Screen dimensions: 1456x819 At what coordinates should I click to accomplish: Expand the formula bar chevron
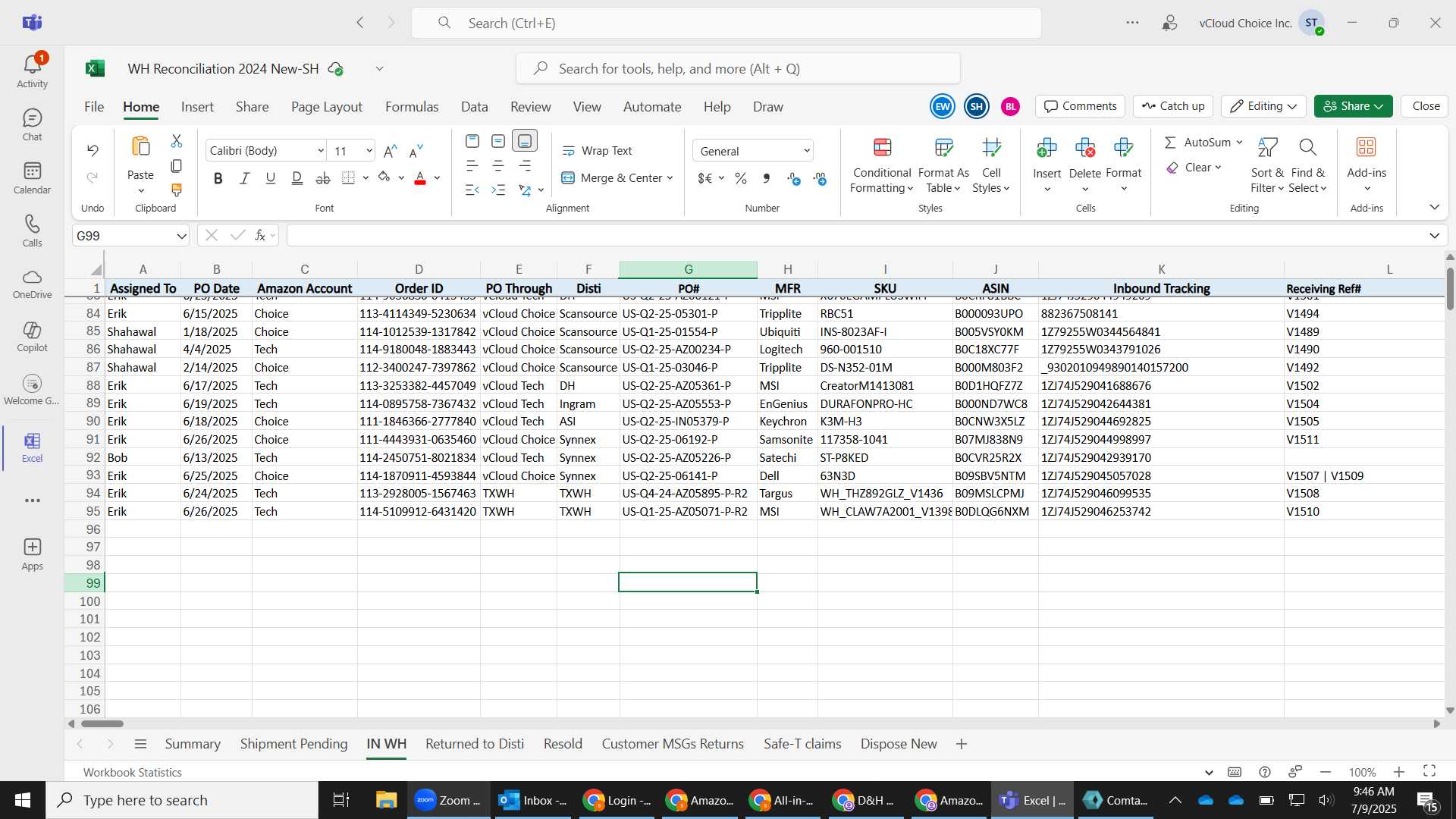click(x=1434, y=236)
